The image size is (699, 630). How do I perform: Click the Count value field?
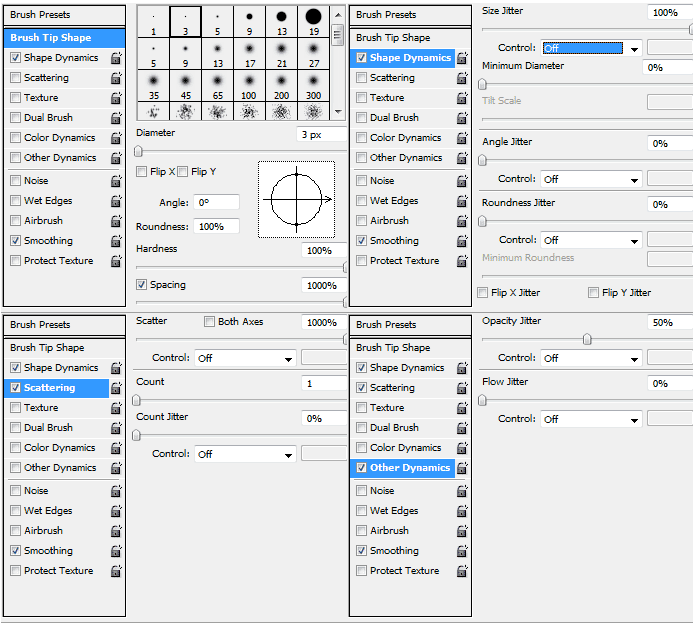point(324,384)
